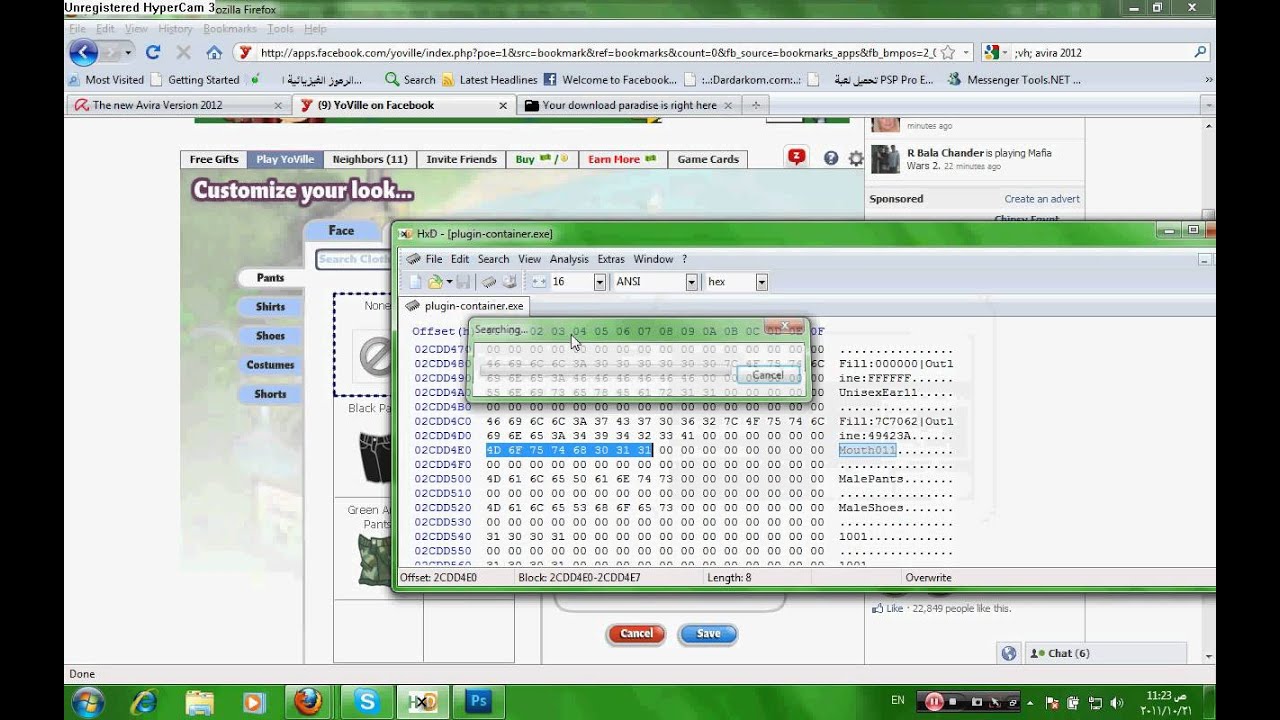The height and width of the screenshot is (720, 1280).
Task: Reload the page with Firefox refresh icon
Action: pos(153,52)
